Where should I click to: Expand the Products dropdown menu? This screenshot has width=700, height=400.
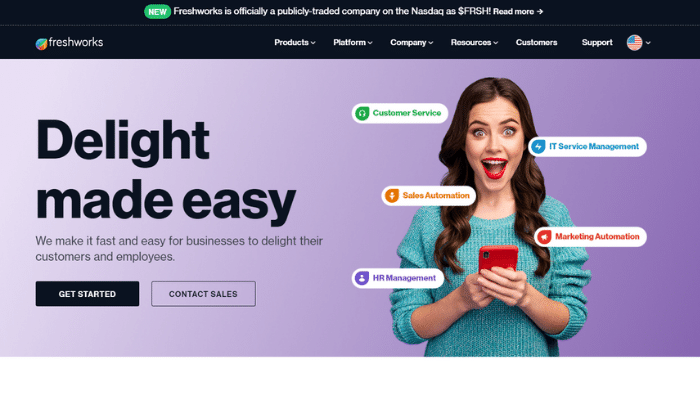295,42
